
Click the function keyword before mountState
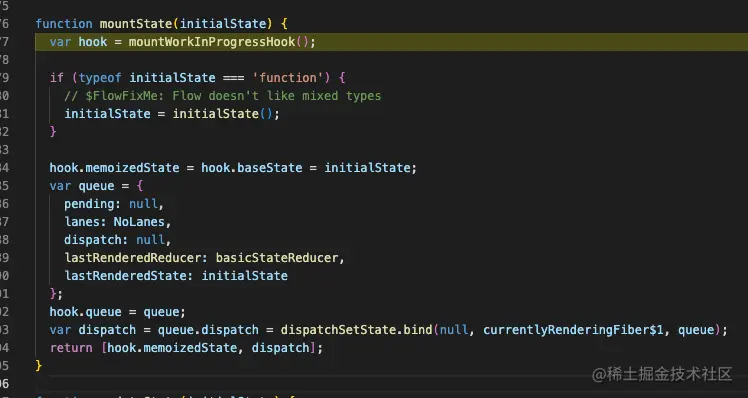pyautogui.click(x=64, y=24)
